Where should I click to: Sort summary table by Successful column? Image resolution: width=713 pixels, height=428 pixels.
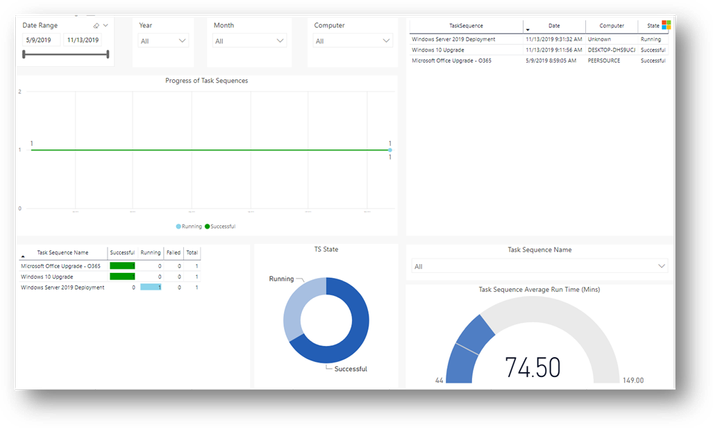[x=122, y=252]
